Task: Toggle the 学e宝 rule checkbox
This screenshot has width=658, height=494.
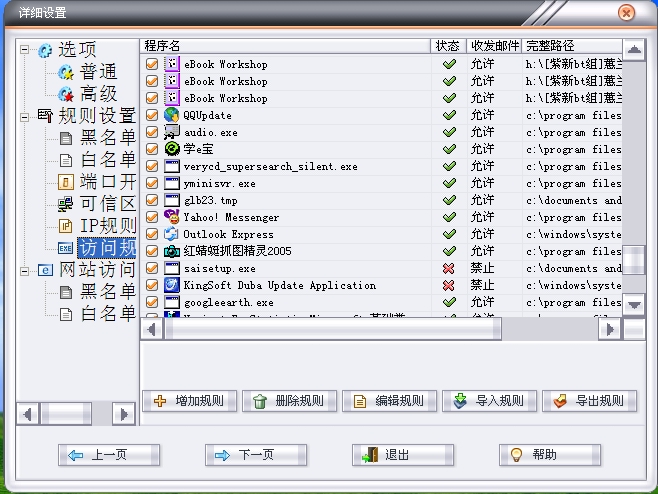Action: [152, 149]
